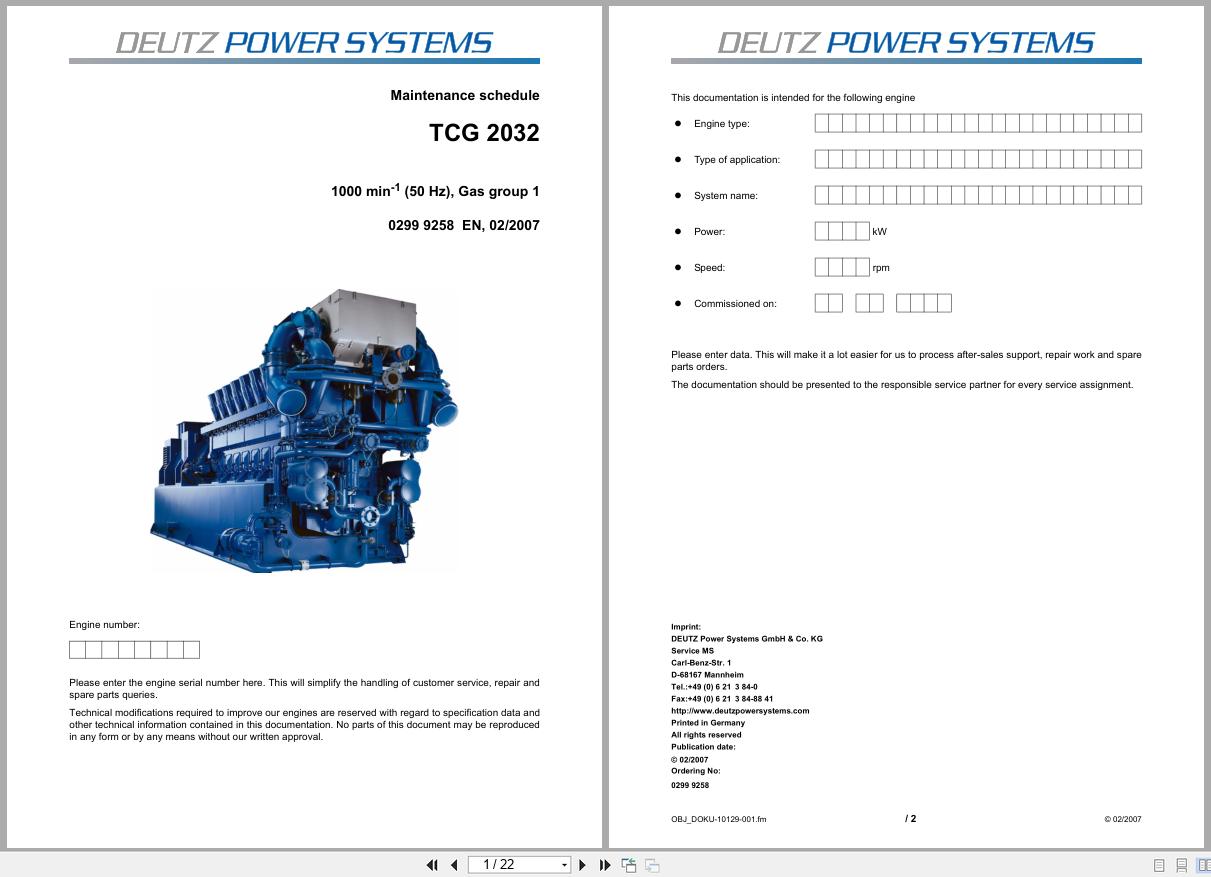
Task: Click the 'Engine number:' label
Action: click(x=104, y=625)
